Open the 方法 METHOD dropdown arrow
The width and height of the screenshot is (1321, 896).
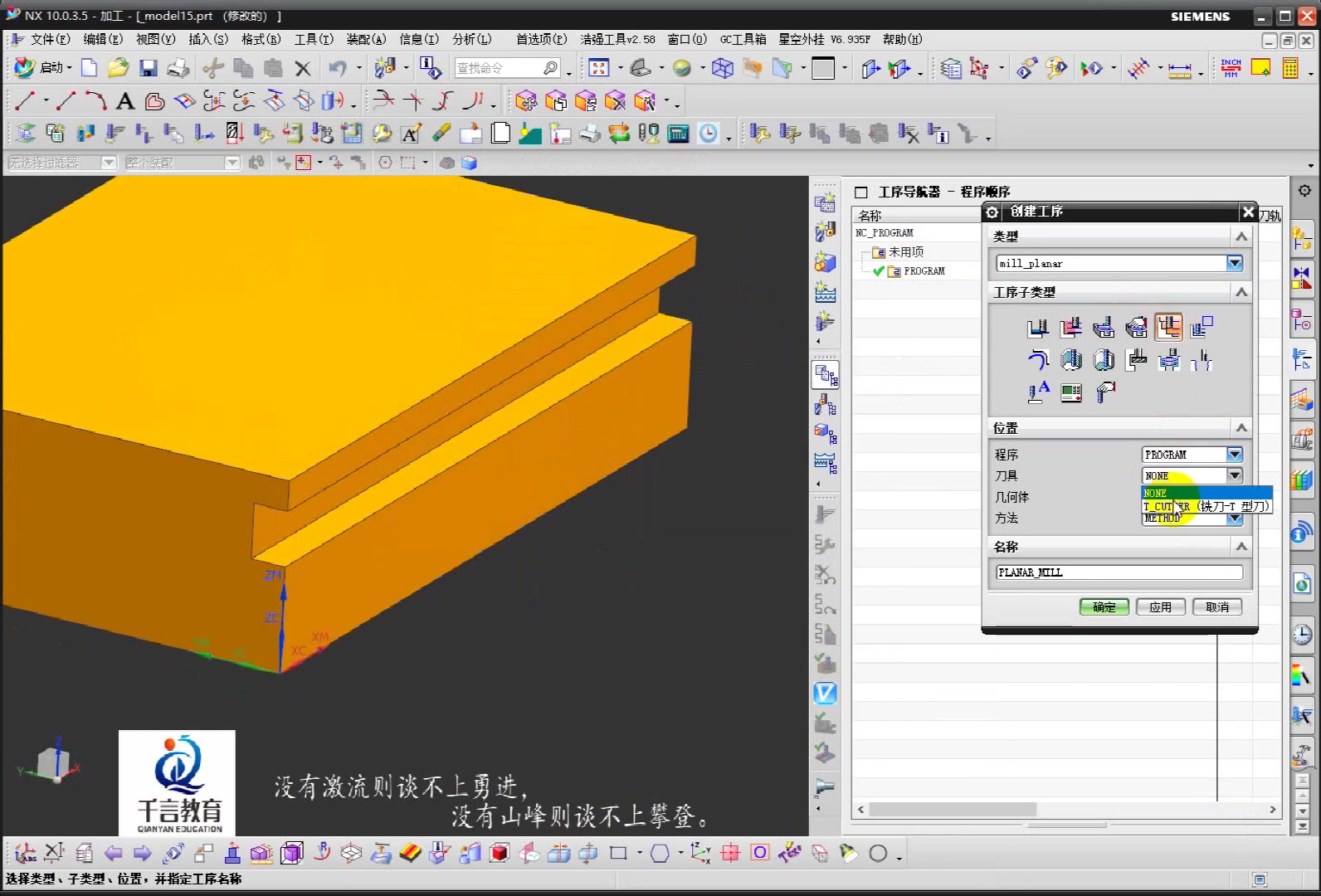click(x=1235, y=519)
